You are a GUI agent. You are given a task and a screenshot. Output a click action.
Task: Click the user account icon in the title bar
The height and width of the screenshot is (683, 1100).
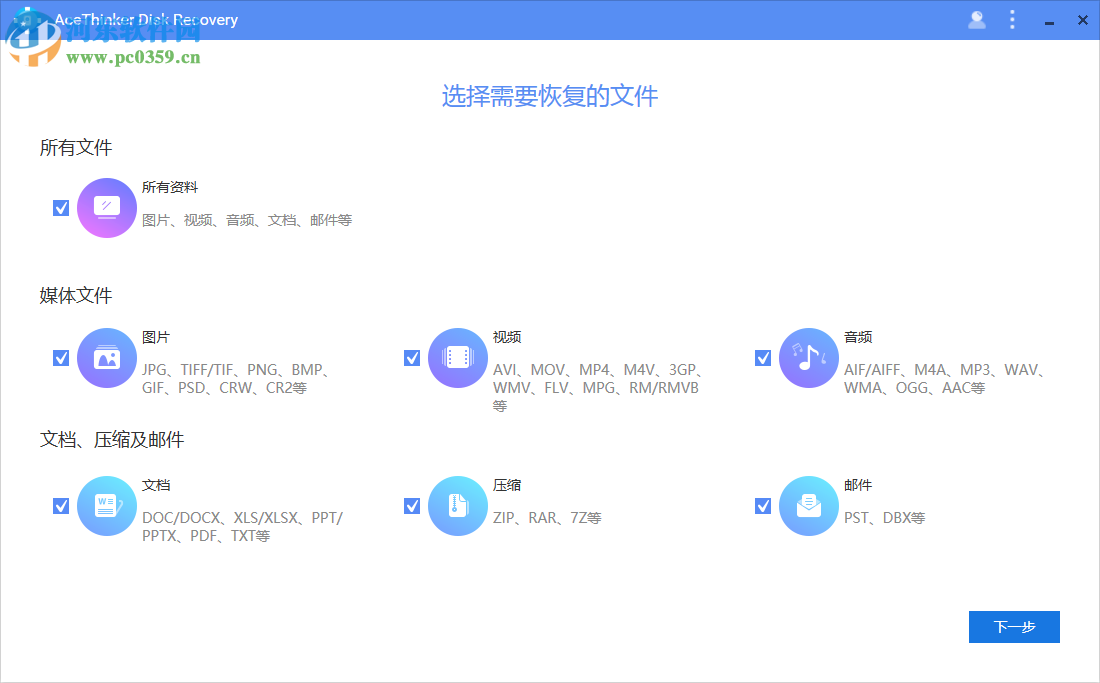(x=976, y=19)
